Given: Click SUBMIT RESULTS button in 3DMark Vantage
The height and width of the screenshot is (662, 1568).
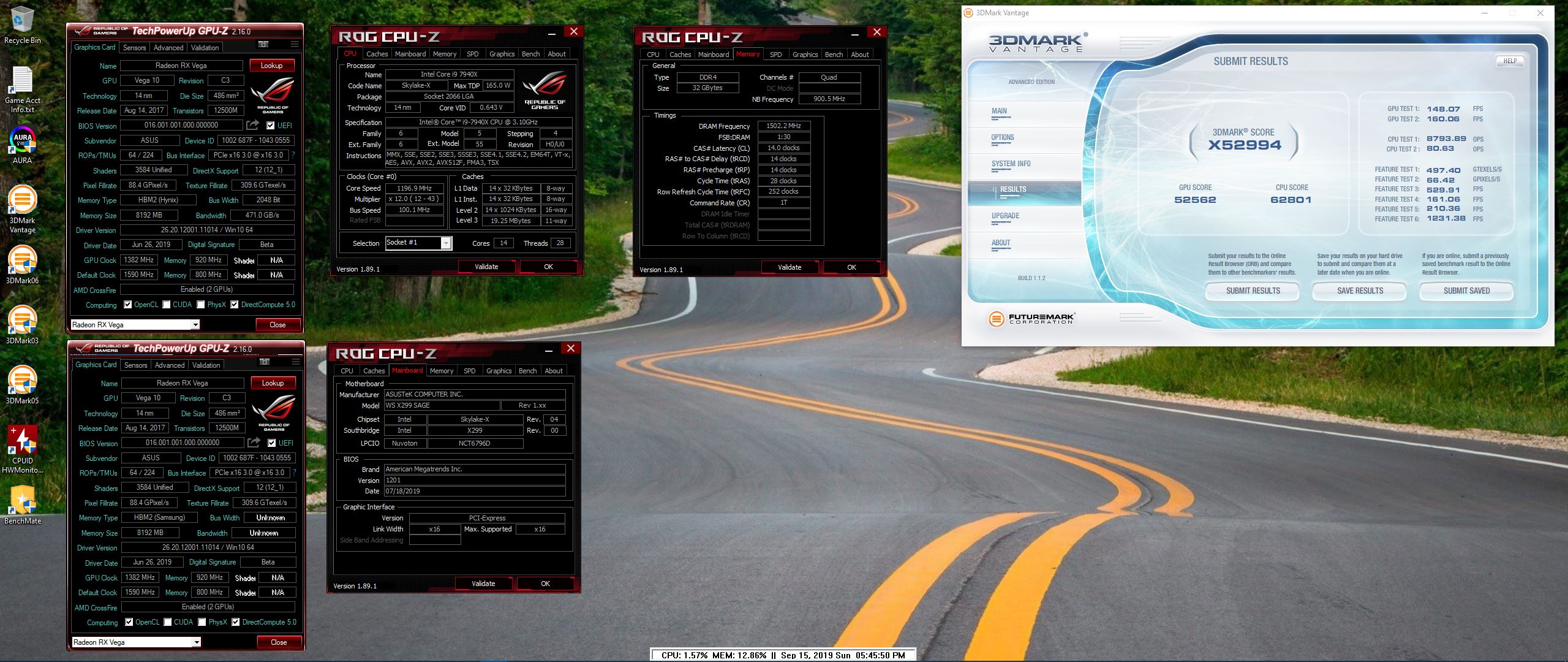Looking at the screenshot, I should click(1253, 291).
